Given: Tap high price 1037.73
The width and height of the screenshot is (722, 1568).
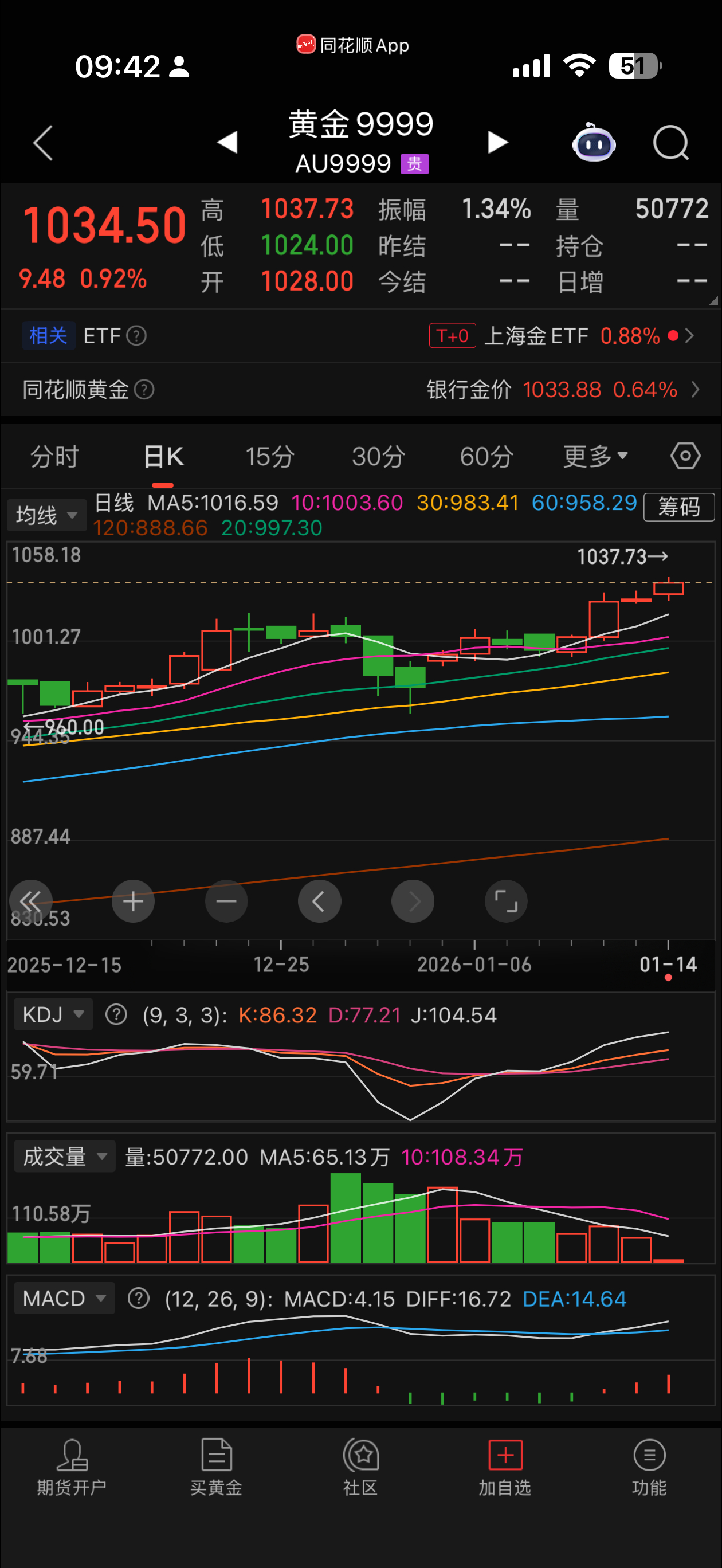Looking at the screenshot, I should pos(308,209).
